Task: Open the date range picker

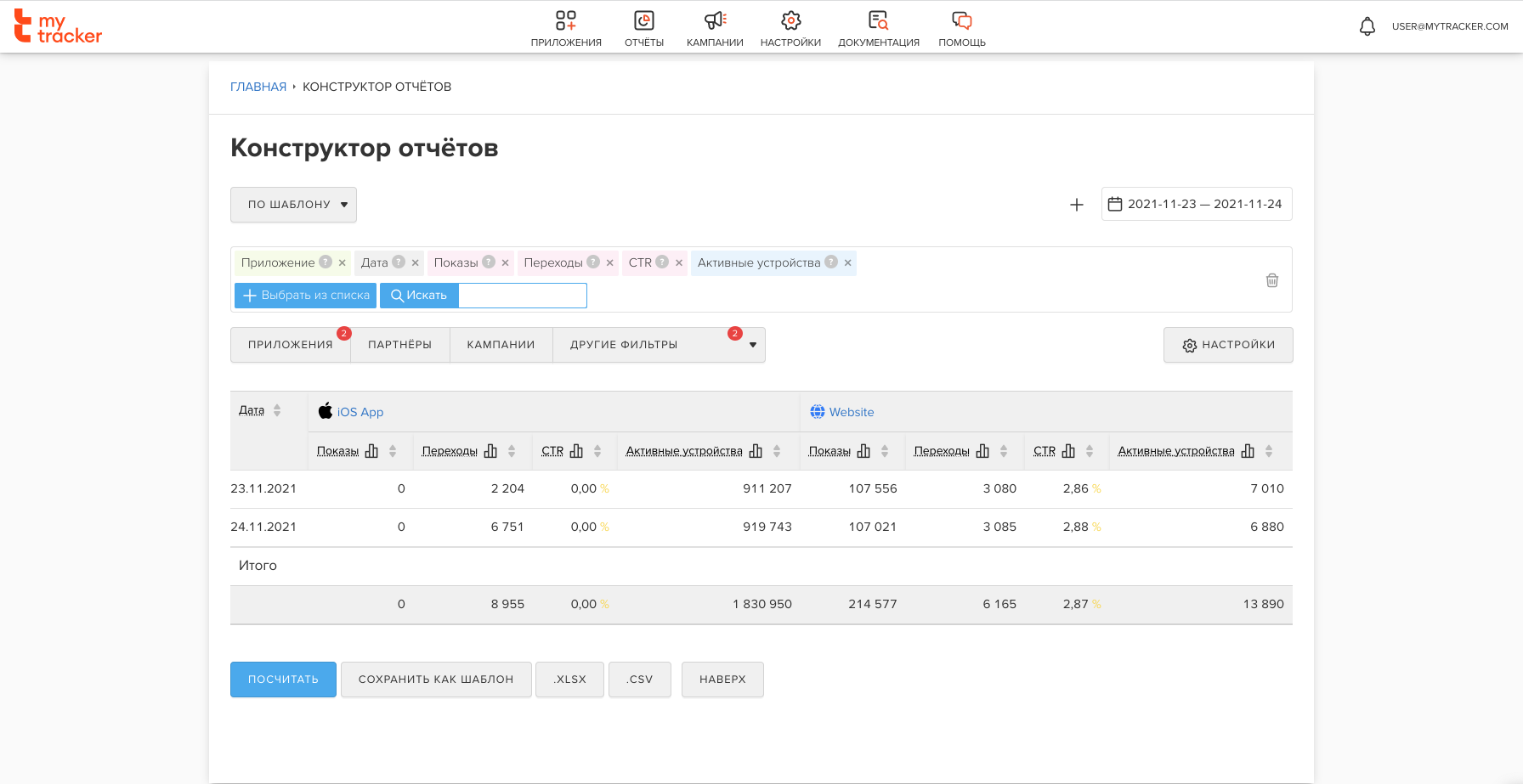Action: click(1196, 204)
